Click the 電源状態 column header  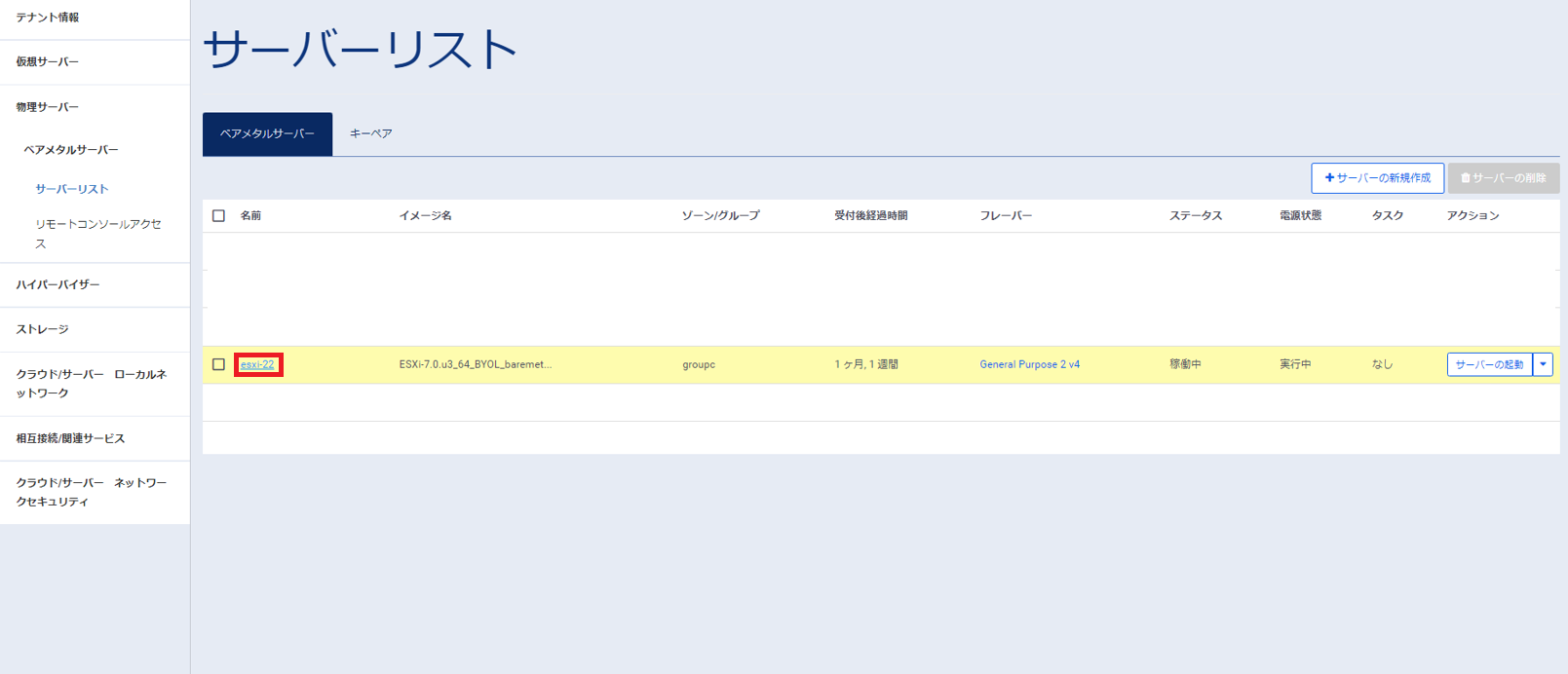(x=1300, y=216)
